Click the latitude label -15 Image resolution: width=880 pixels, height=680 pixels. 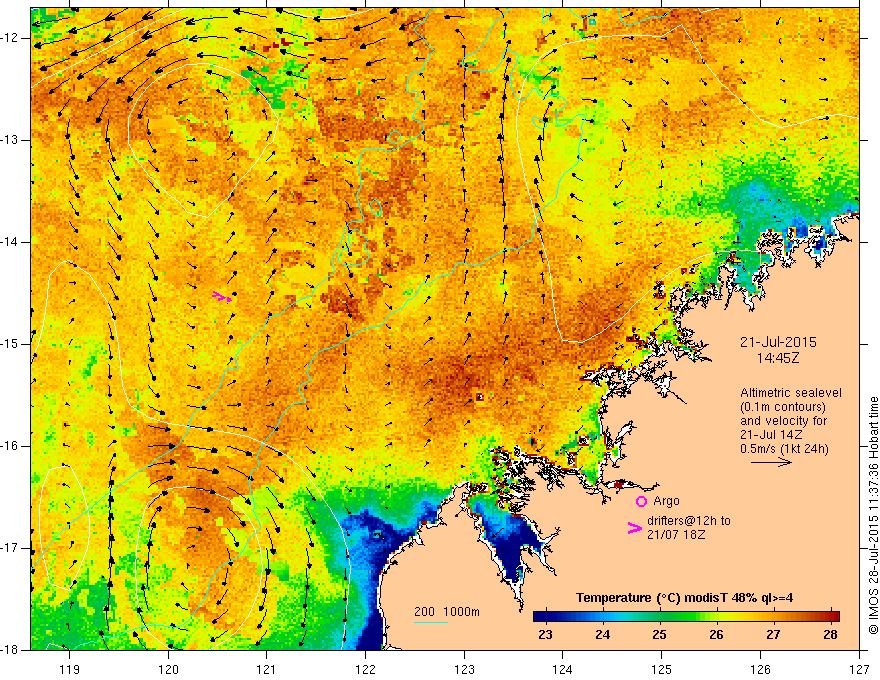[11, 344]
